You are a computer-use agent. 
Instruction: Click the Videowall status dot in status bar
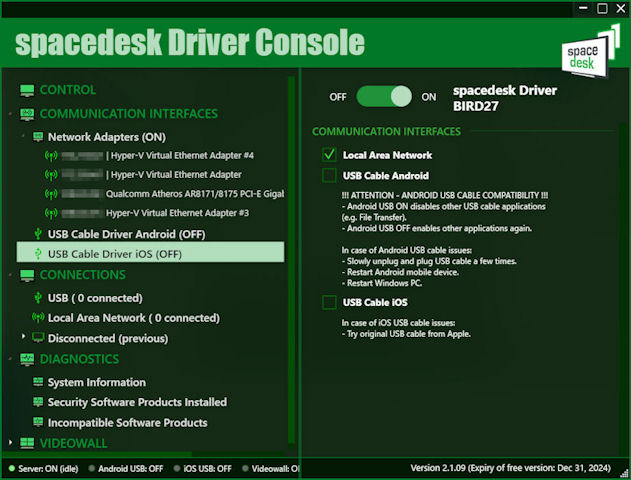[245, 468]
